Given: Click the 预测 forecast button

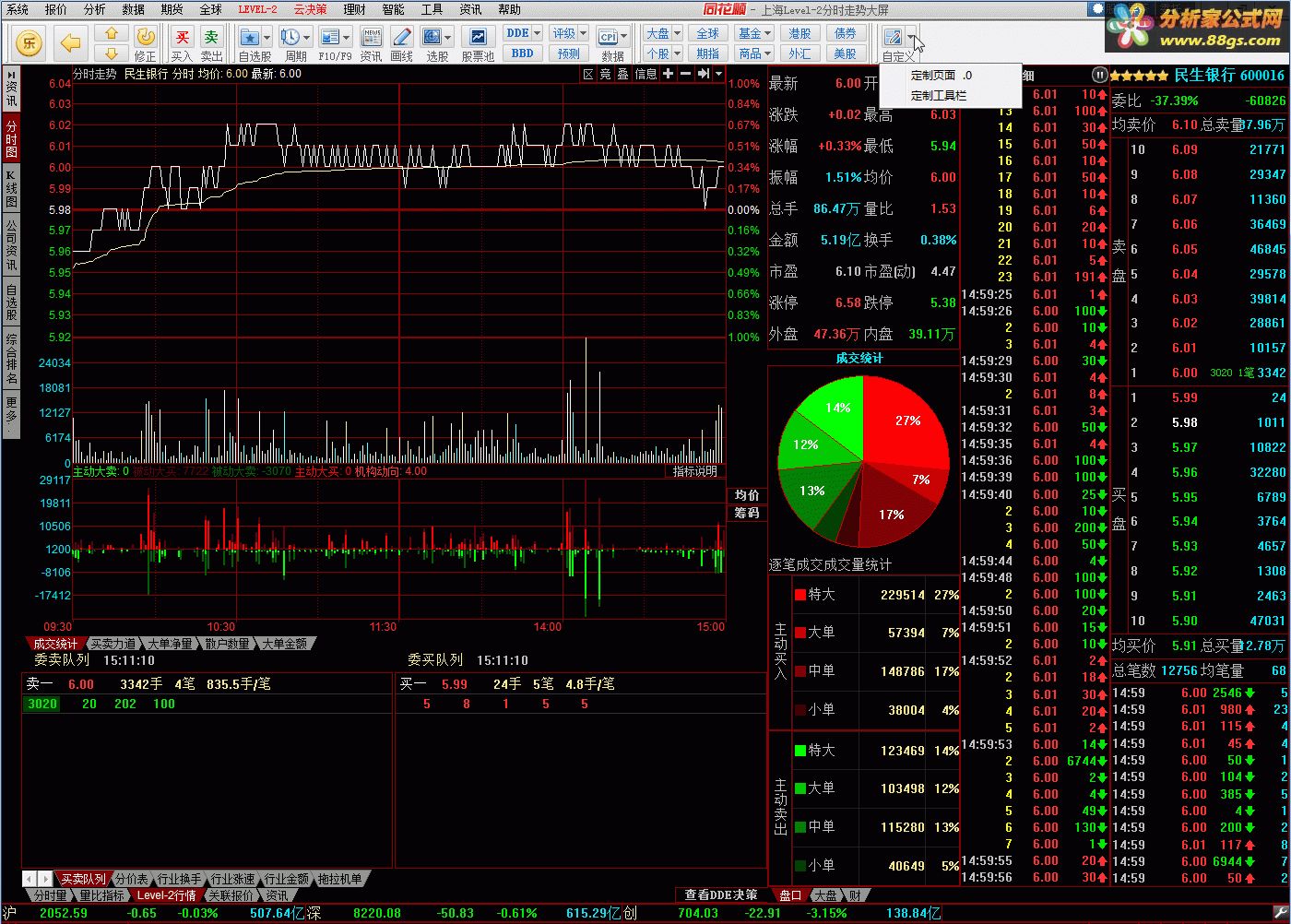Looking at the screenshot, I should click(x=569, y=53).
